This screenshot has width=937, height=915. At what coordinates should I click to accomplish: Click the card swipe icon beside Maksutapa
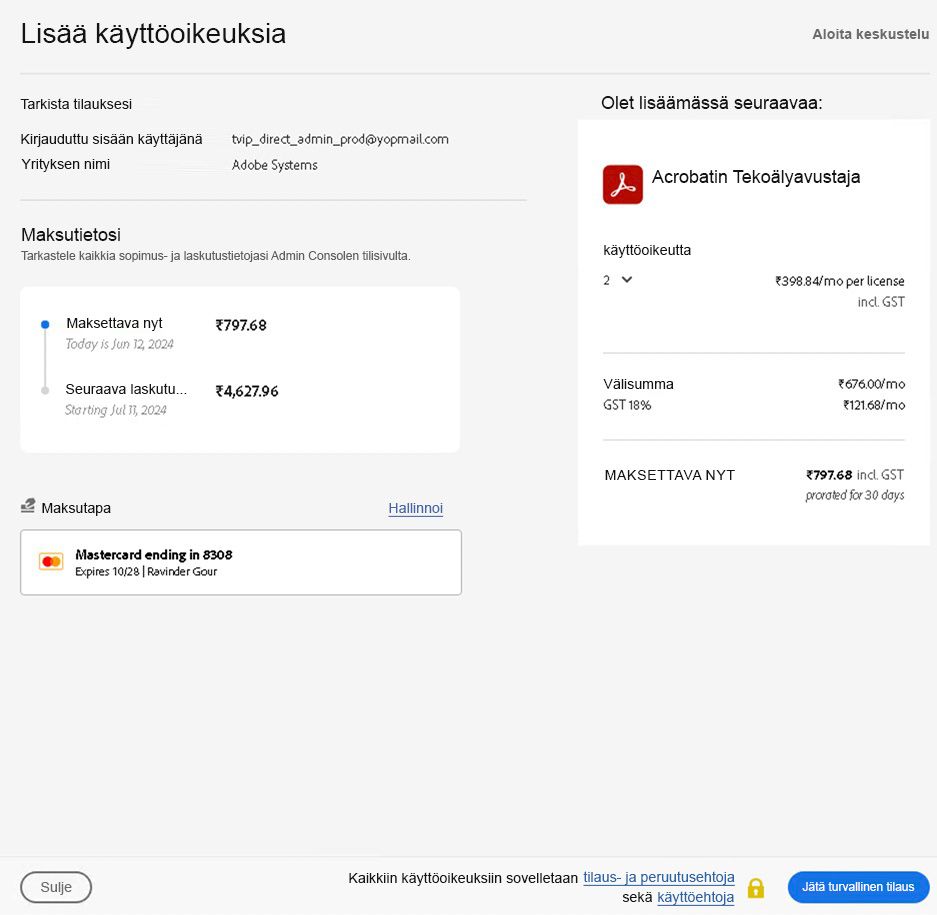28,505
